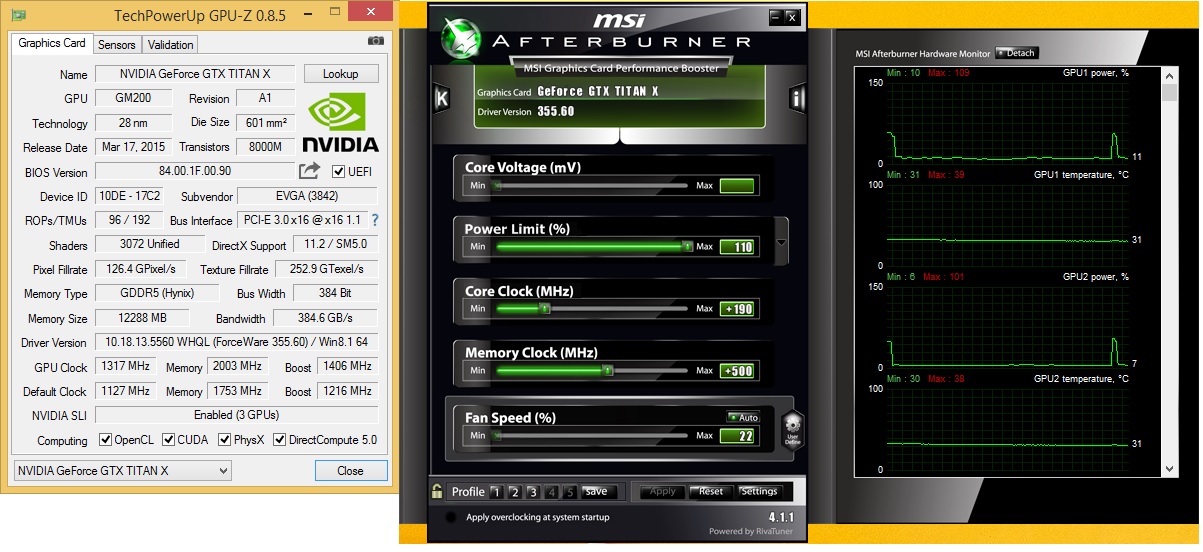This screenshot has width=1203, height=552.
Task: Take a GPU-Z screenshot with camera icon
Action: 376,41
